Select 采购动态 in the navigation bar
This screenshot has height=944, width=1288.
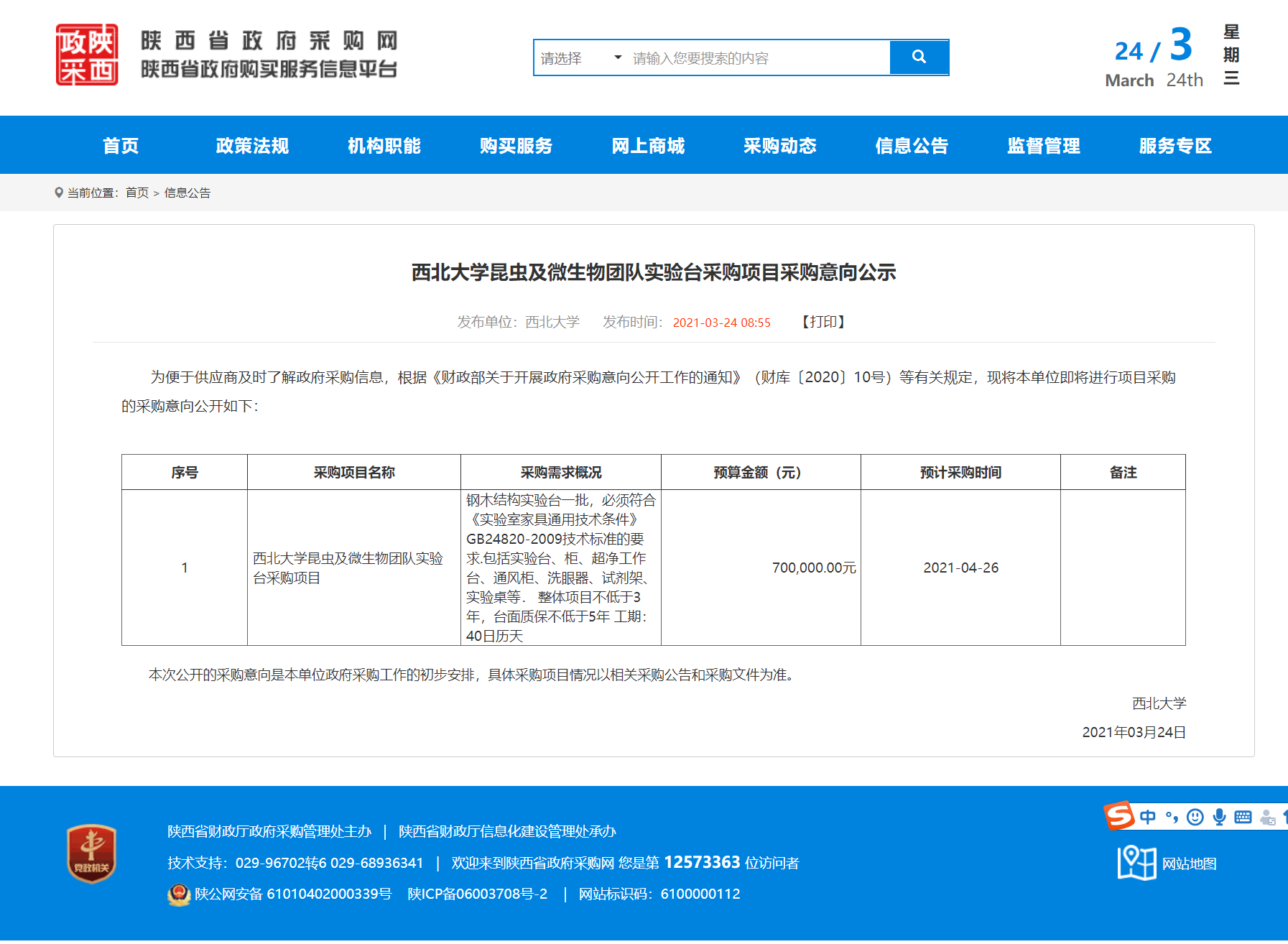779,146
